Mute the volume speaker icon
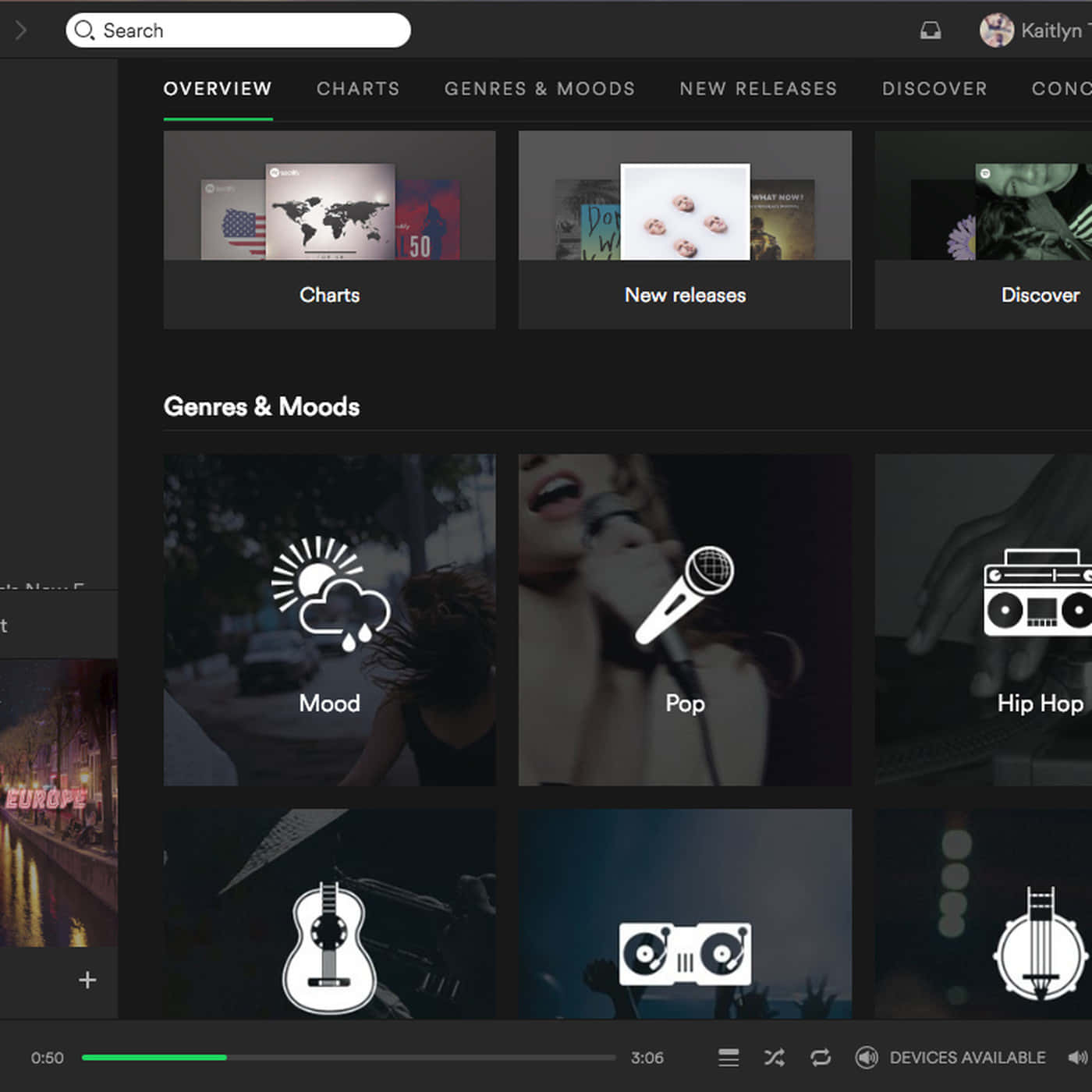The width and height of the screenshot is (1092, 1092). click(1078, 1058)
